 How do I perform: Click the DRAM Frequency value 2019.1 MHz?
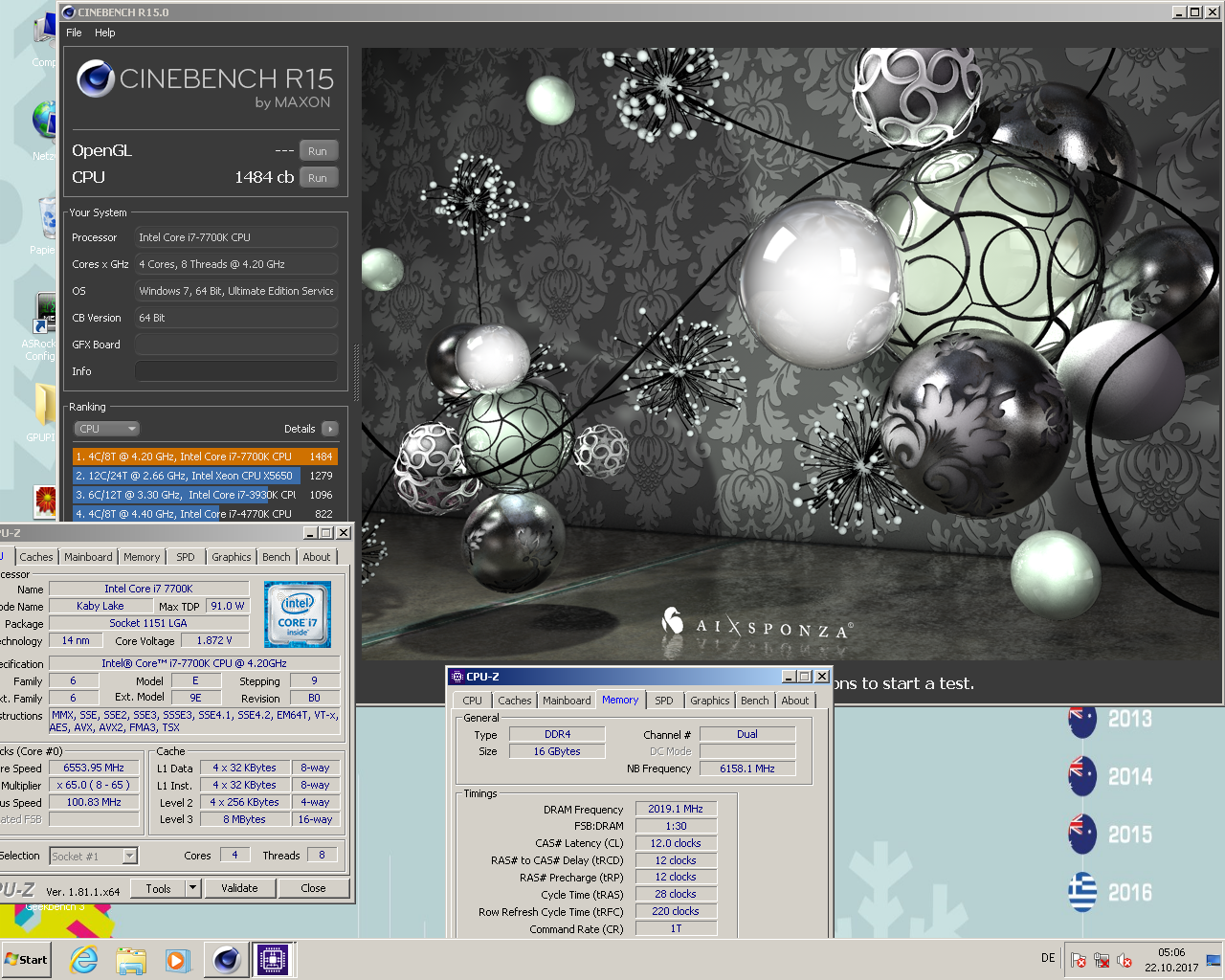point(676,809)
